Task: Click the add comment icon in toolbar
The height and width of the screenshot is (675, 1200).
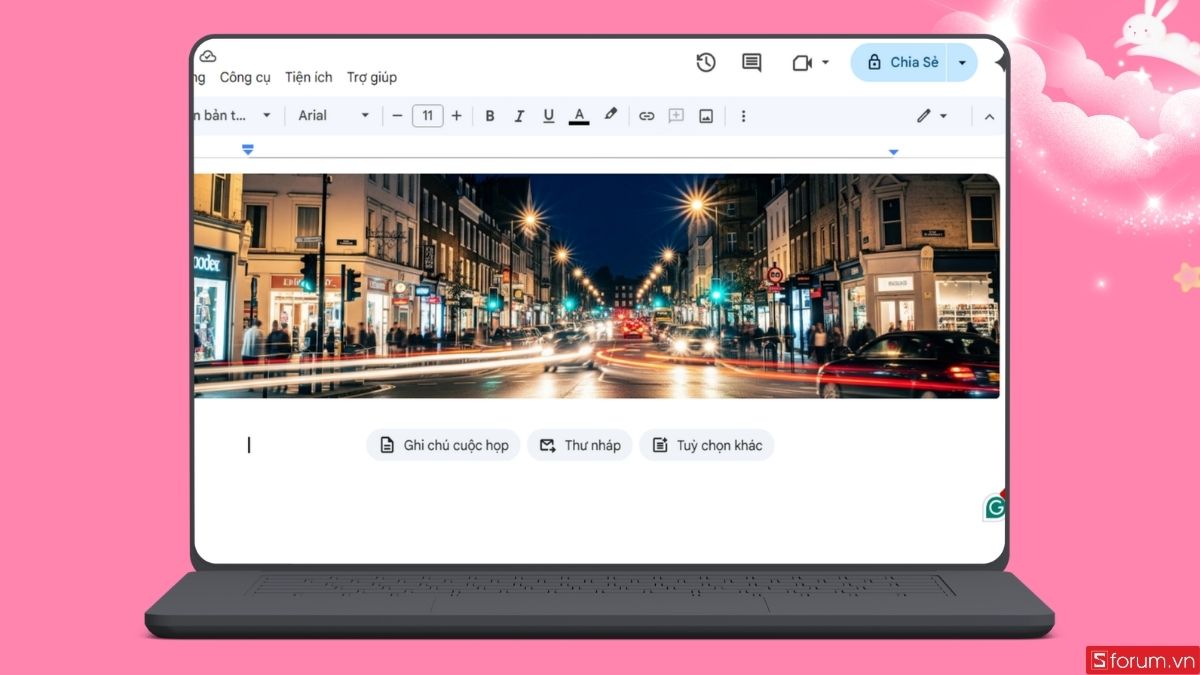Action: coord(676,115)
